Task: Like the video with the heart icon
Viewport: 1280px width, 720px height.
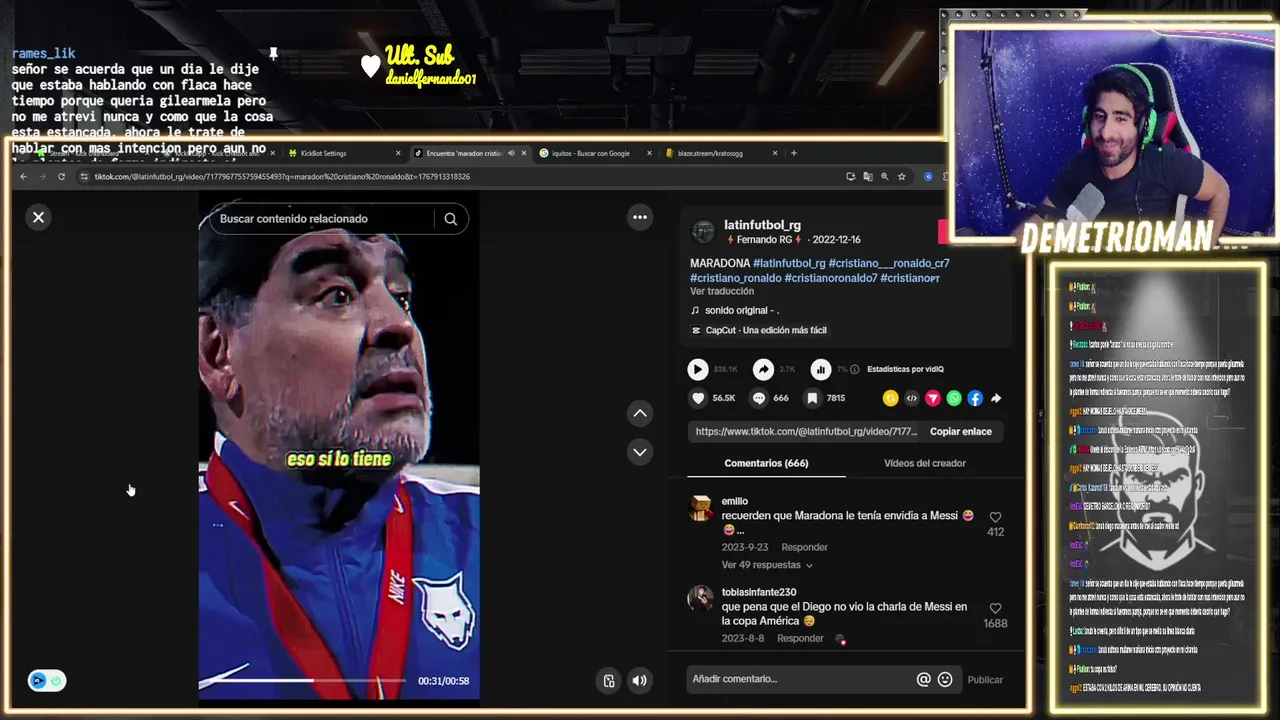Action: (x=697, y=398)
